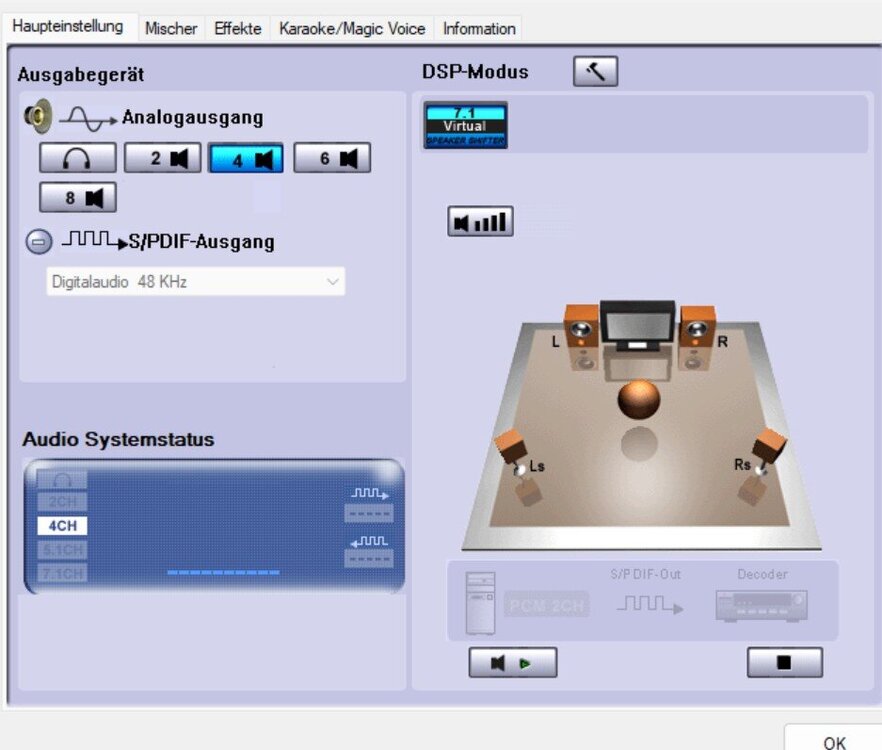Choose 8 speaker analog output

click(x=78, y=197)
